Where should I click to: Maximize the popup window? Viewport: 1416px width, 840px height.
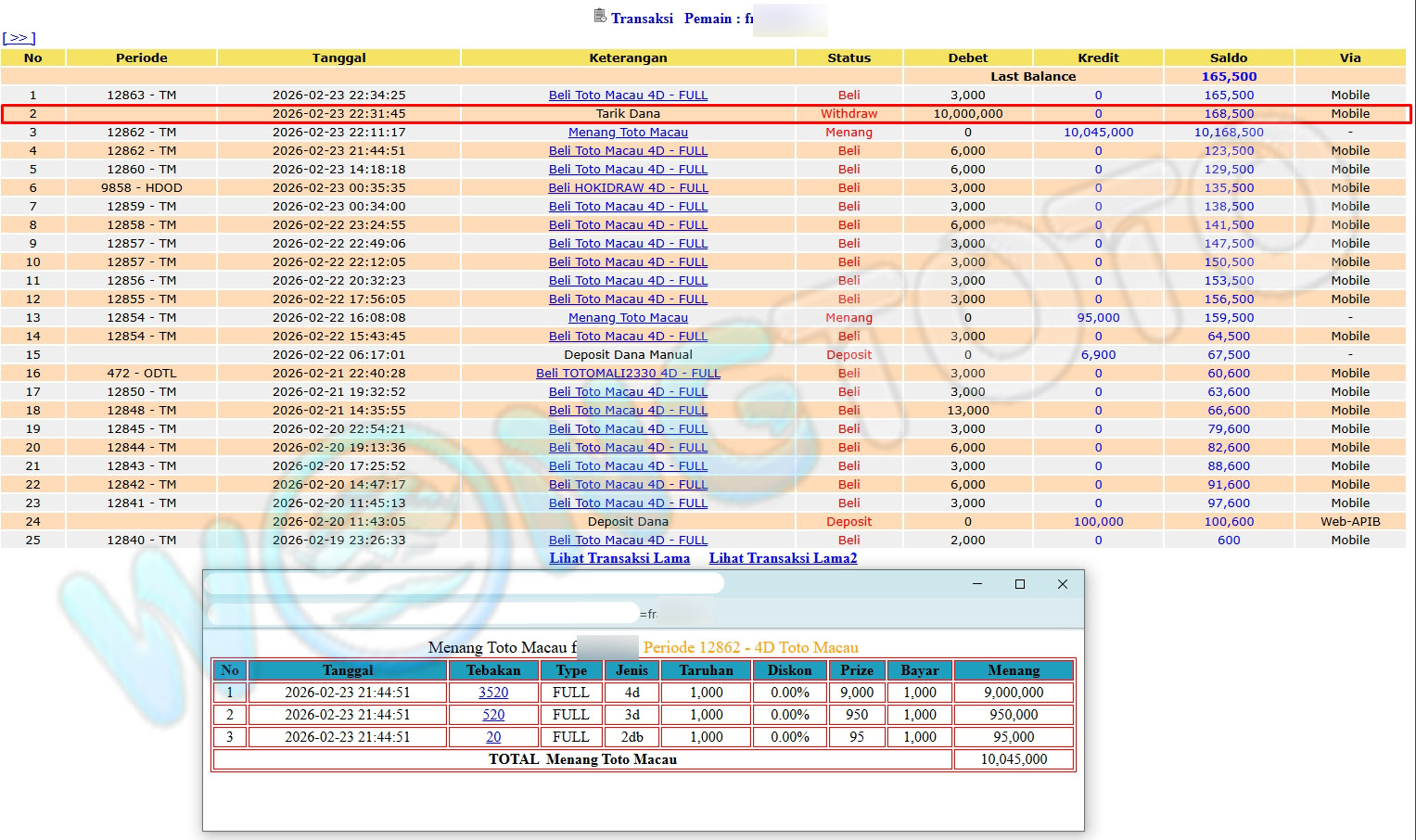click(x=1020, y=584)
